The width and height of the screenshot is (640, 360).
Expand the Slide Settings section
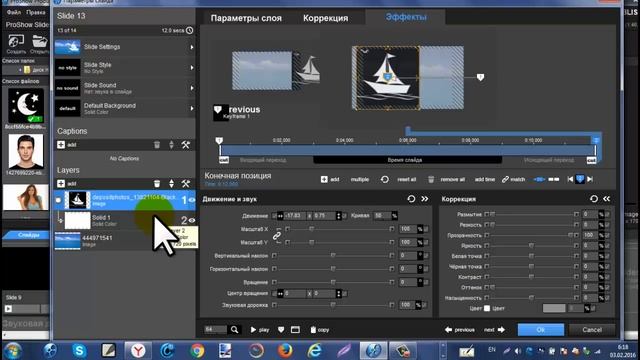click(x=192, y=47)
